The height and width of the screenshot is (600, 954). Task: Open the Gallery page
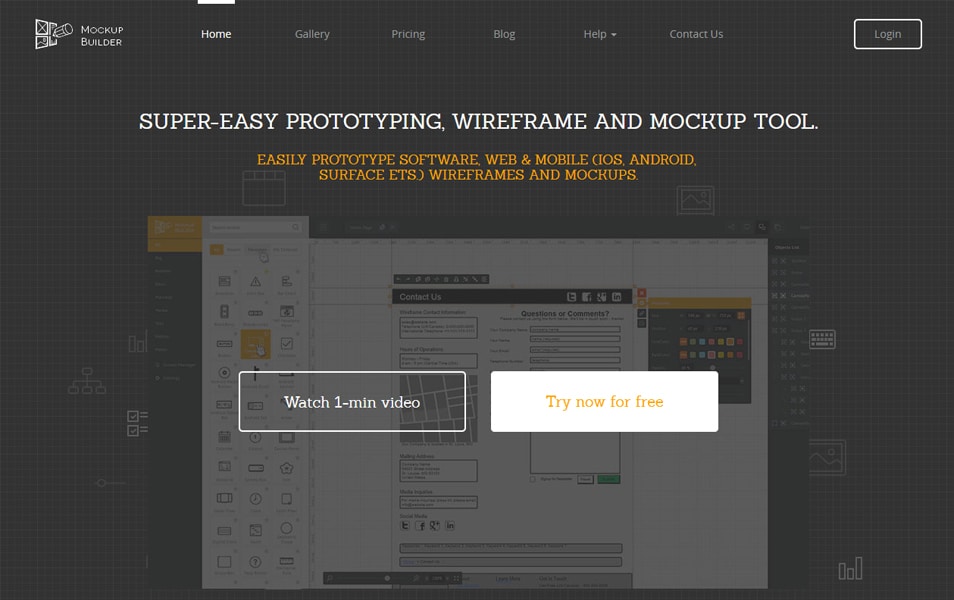point(312,34)
